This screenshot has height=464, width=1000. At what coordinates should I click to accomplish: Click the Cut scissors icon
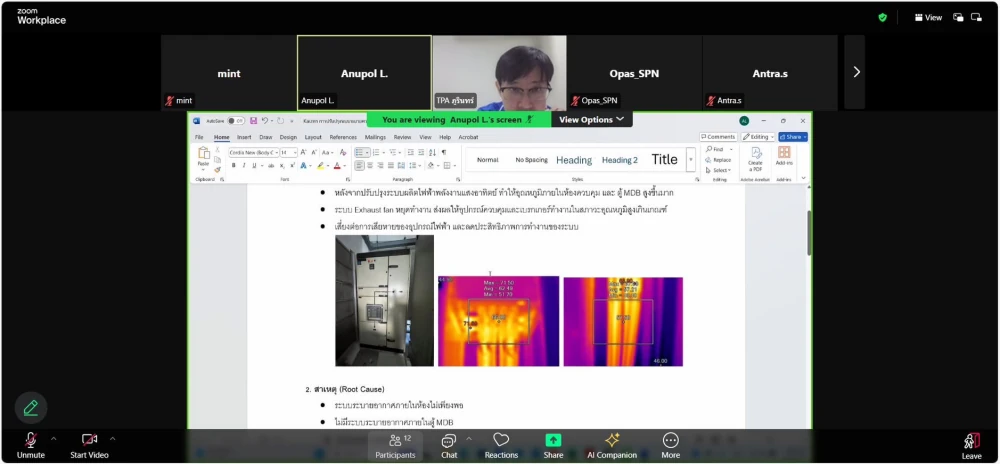(217, 149)
